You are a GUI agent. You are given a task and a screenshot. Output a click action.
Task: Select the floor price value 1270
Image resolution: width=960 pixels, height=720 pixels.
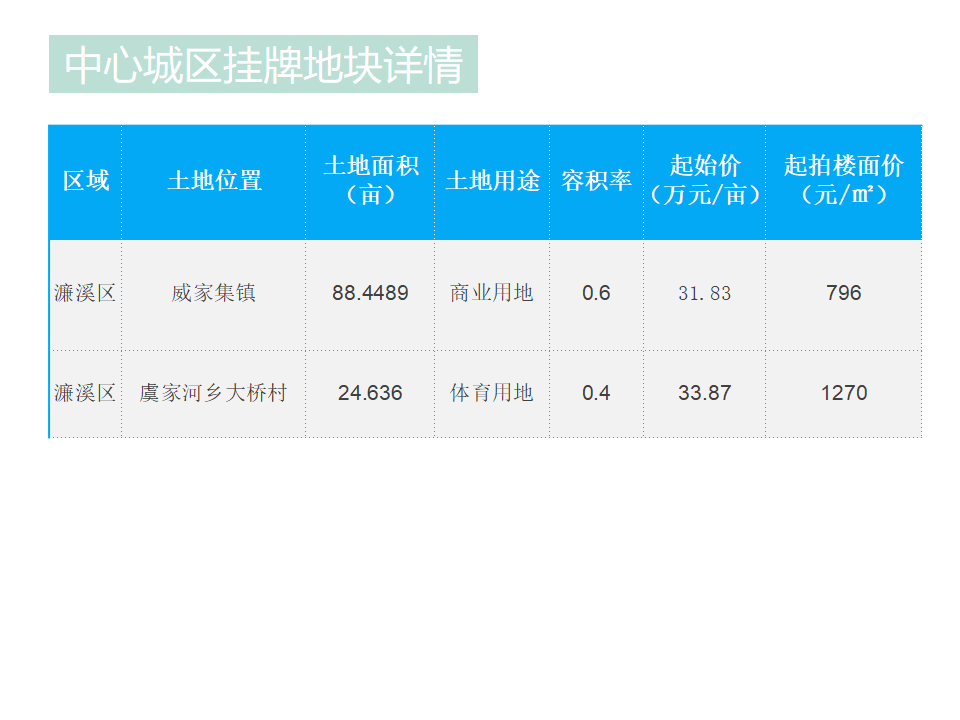(x=844, y=392)
